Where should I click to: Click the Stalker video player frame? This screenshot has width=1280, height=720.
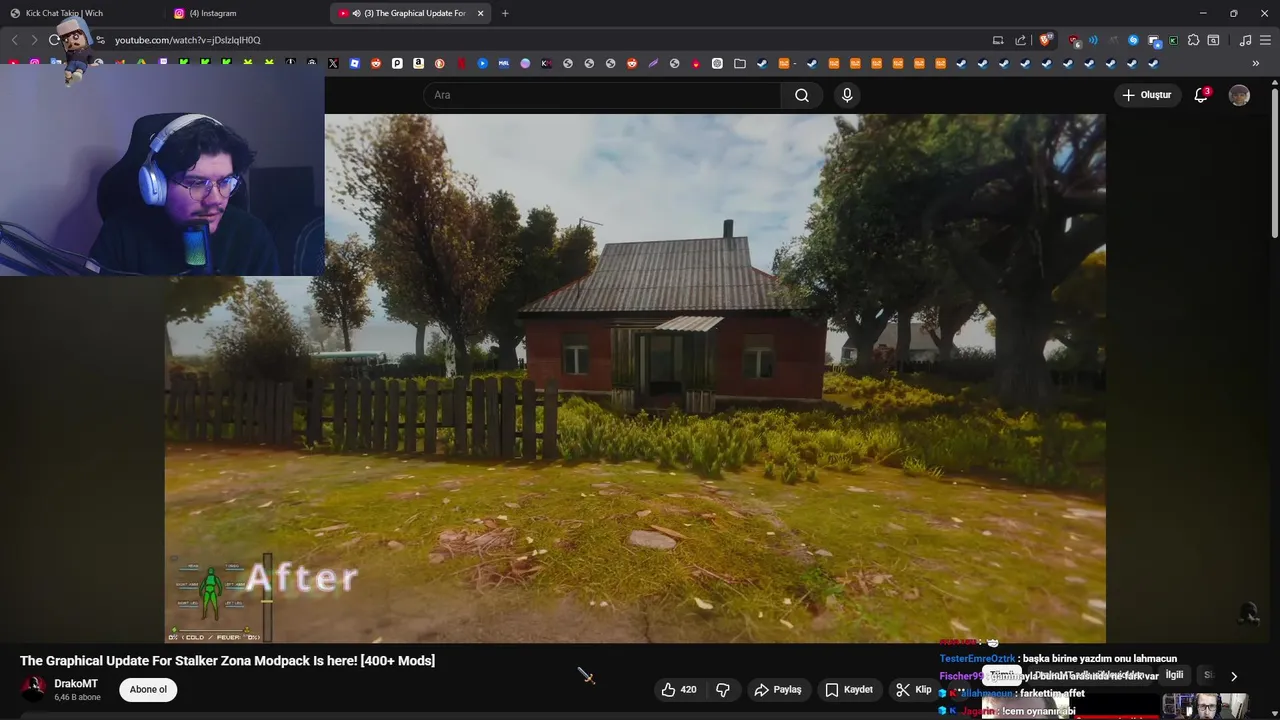(635, 378)
